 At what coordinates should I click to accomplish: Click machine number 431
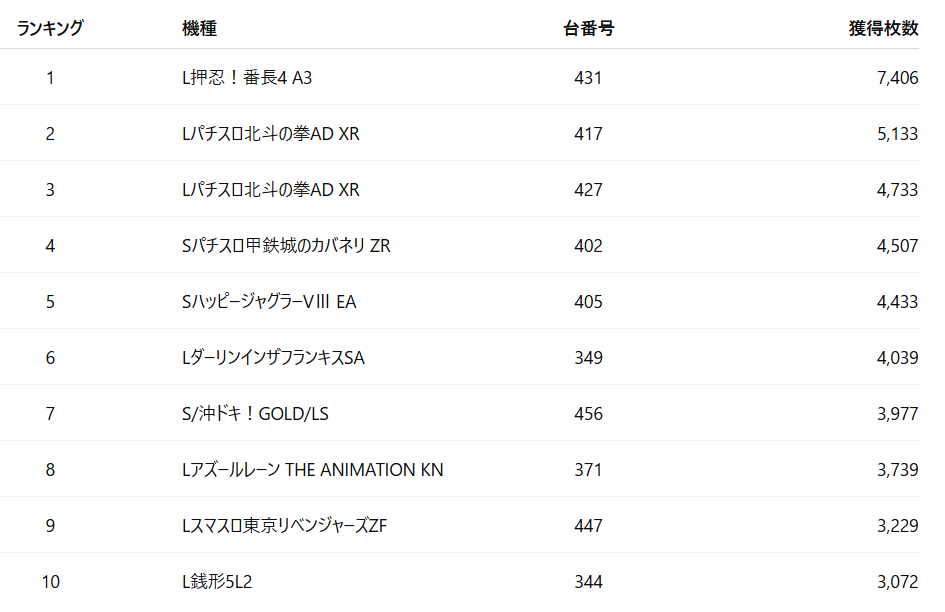(588, 78)
